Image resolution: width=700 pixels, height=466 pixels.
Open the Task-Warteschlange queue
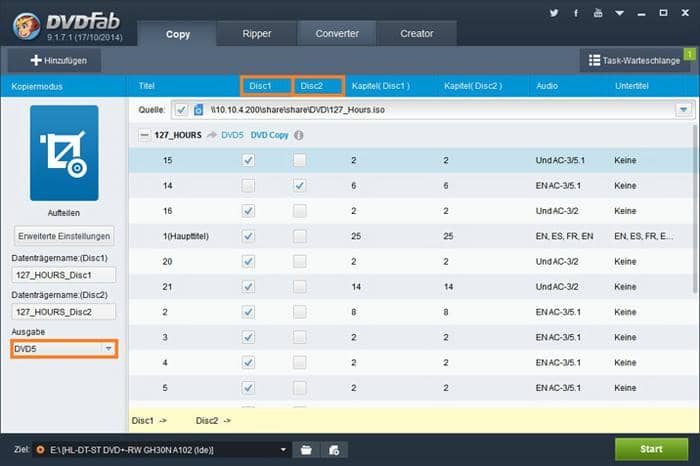click(635, 60)
